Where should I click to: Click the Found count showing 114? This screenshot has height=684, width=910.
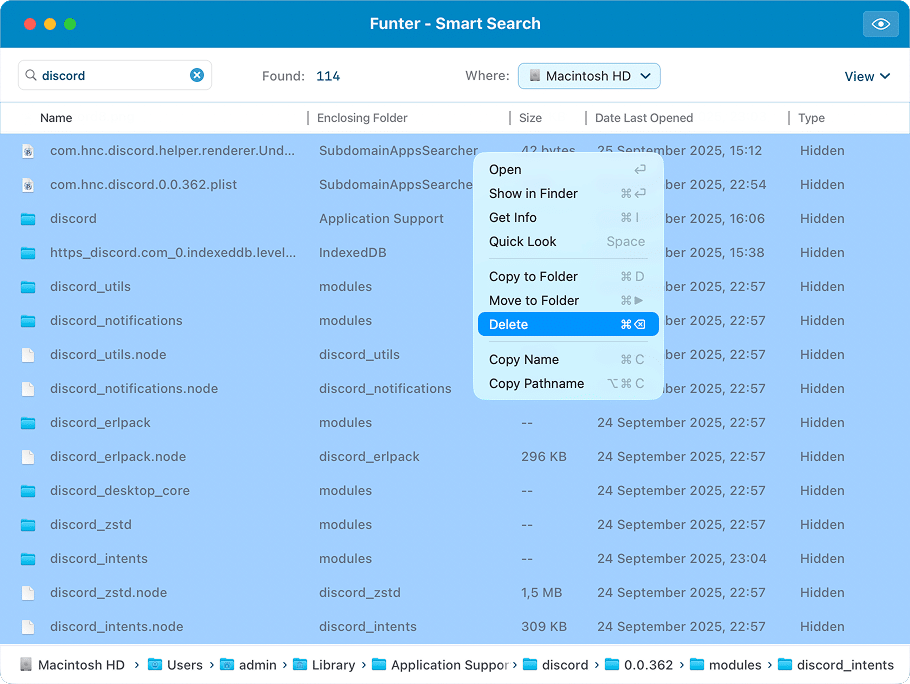328,75
